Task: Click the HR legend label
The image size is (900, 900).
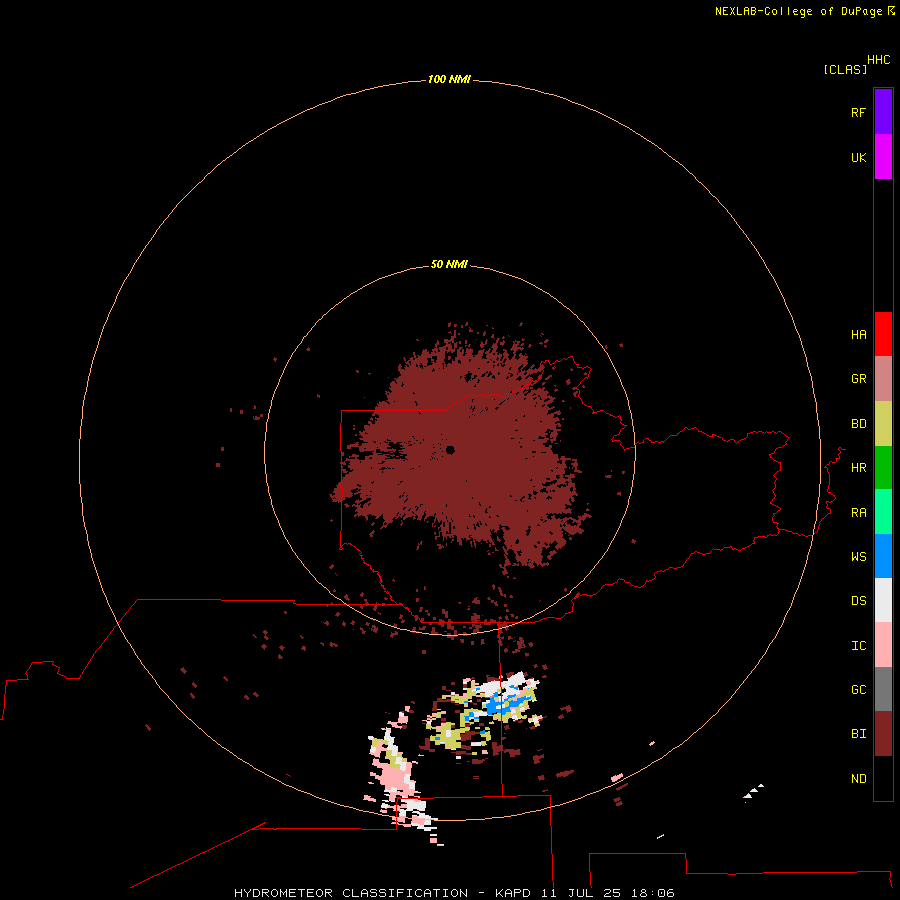Action: coord(858,468)
